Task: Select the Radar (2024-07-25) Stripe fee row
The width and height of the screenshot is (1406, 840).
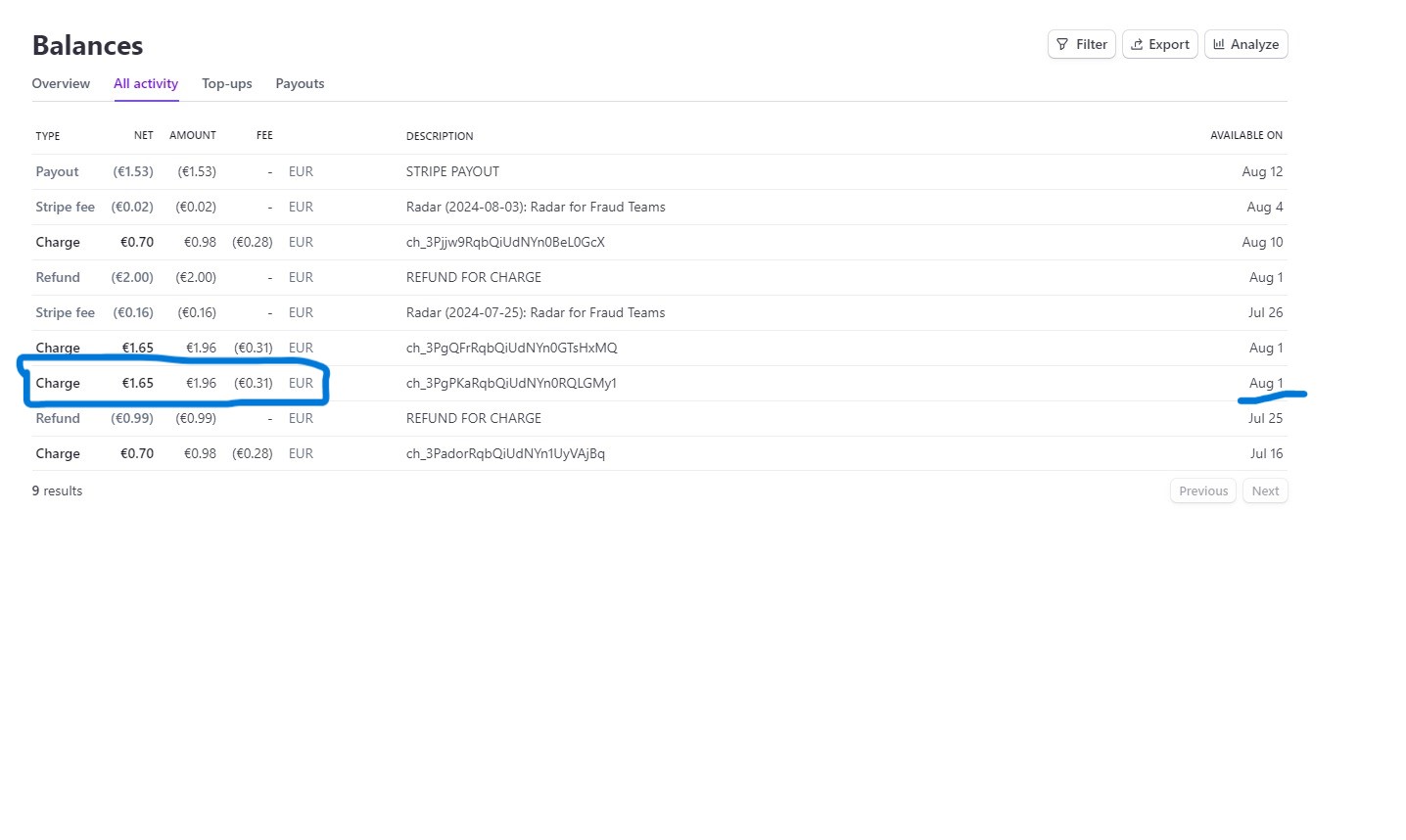Action: [x=536, y=312]
